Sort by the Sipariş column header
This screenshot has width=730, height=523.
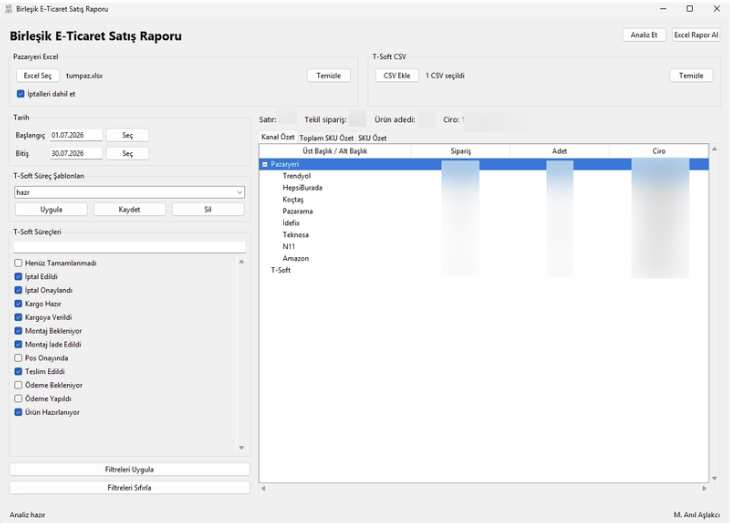point(461,151)
